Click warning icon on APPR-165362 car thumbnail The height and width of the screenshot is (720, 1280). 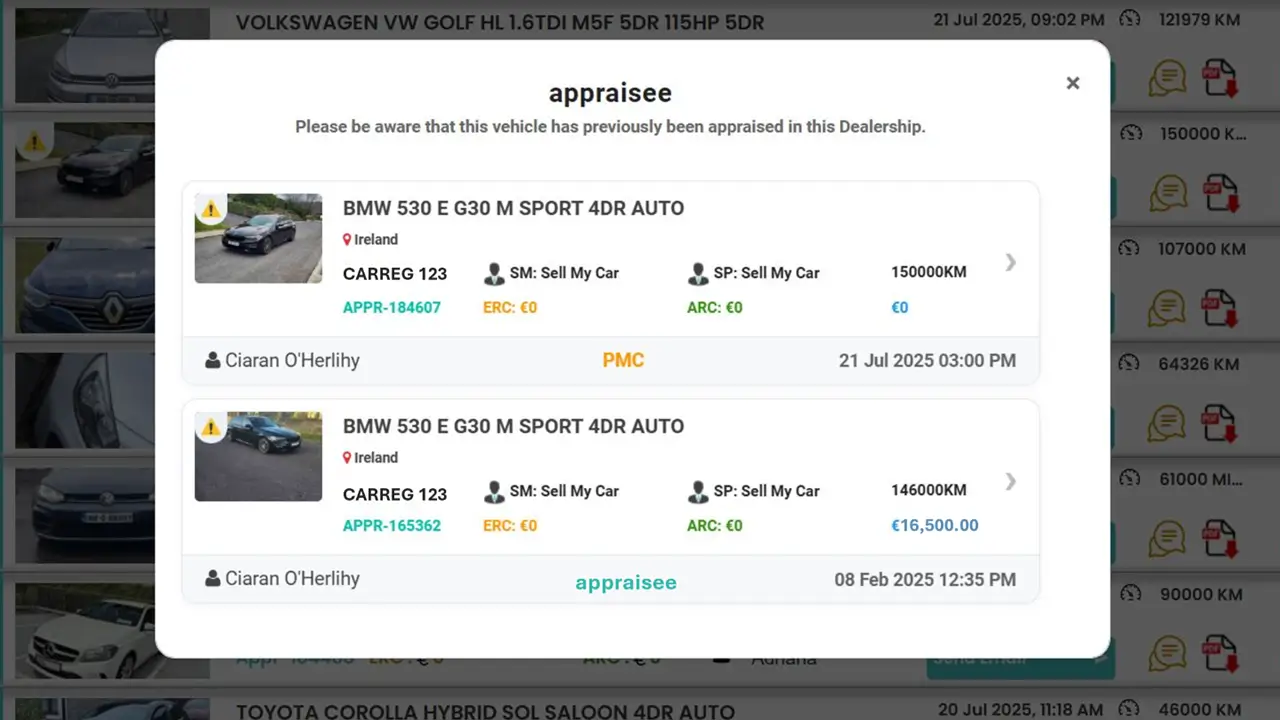coord(210,428)
